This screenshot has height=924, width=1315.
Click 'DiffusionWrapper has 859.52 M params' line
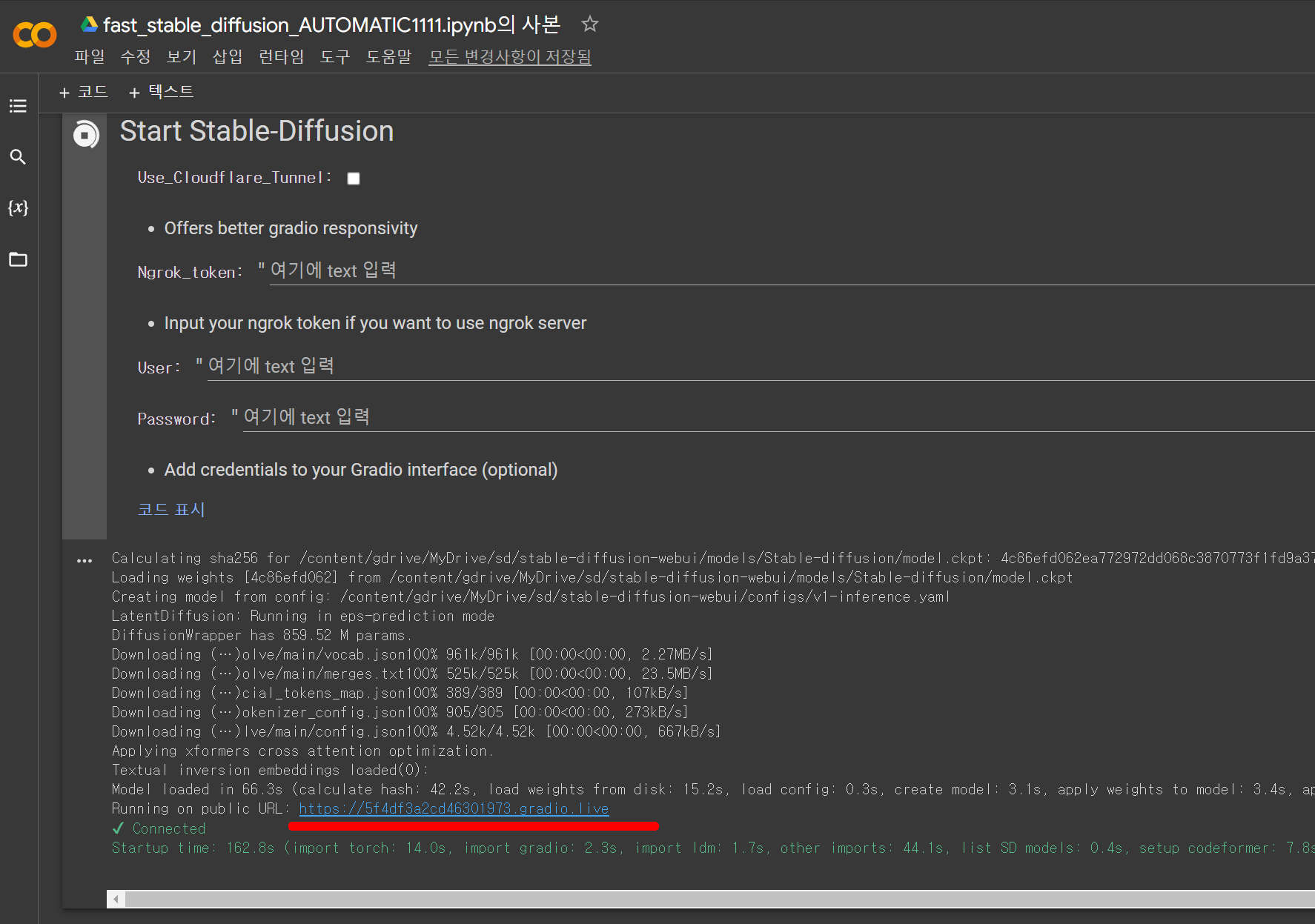262,635
